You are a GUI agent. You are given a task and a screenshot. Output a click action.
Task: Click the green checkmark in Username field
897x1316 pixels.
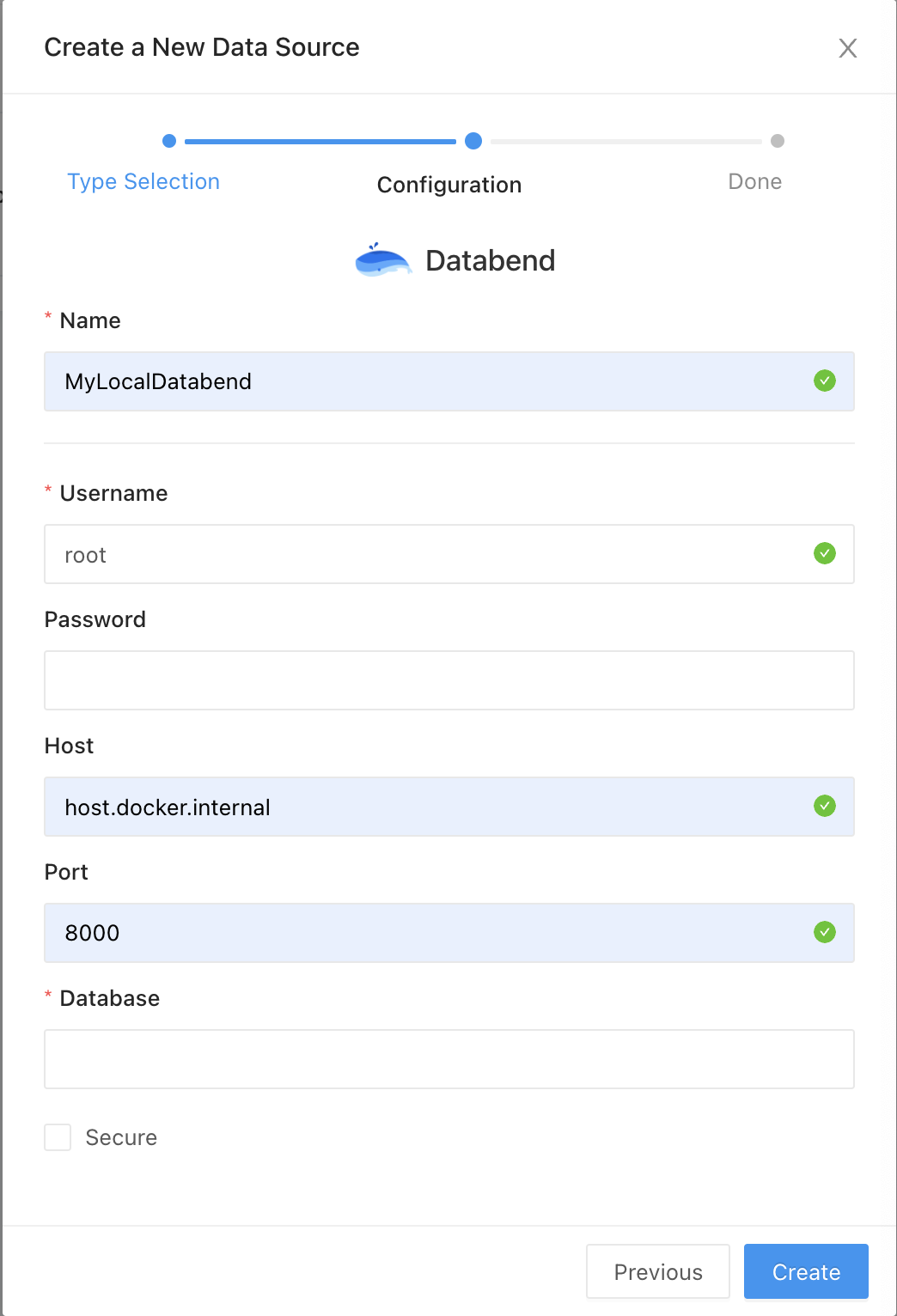tap(824, 553)
